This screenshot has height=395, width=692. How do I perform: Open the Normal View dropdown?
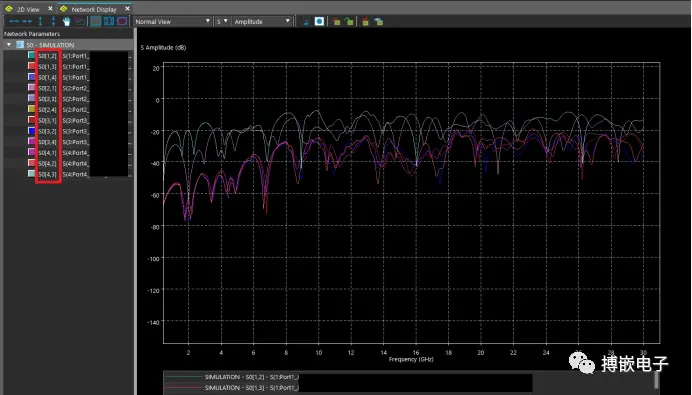[172, 21]
